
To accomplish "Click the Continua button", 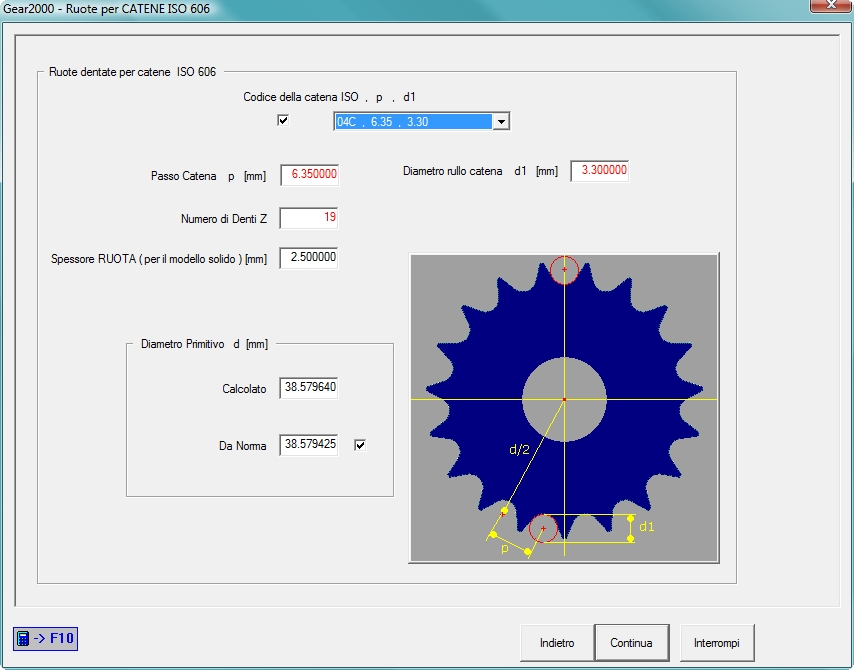I will coord(631,643).
